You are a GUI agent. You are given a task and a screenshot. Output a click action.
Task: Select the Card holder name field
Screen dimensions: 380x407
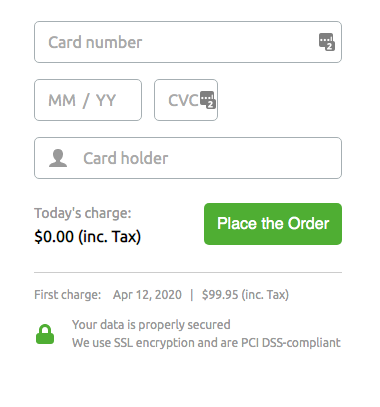click(x=188, y=158)
